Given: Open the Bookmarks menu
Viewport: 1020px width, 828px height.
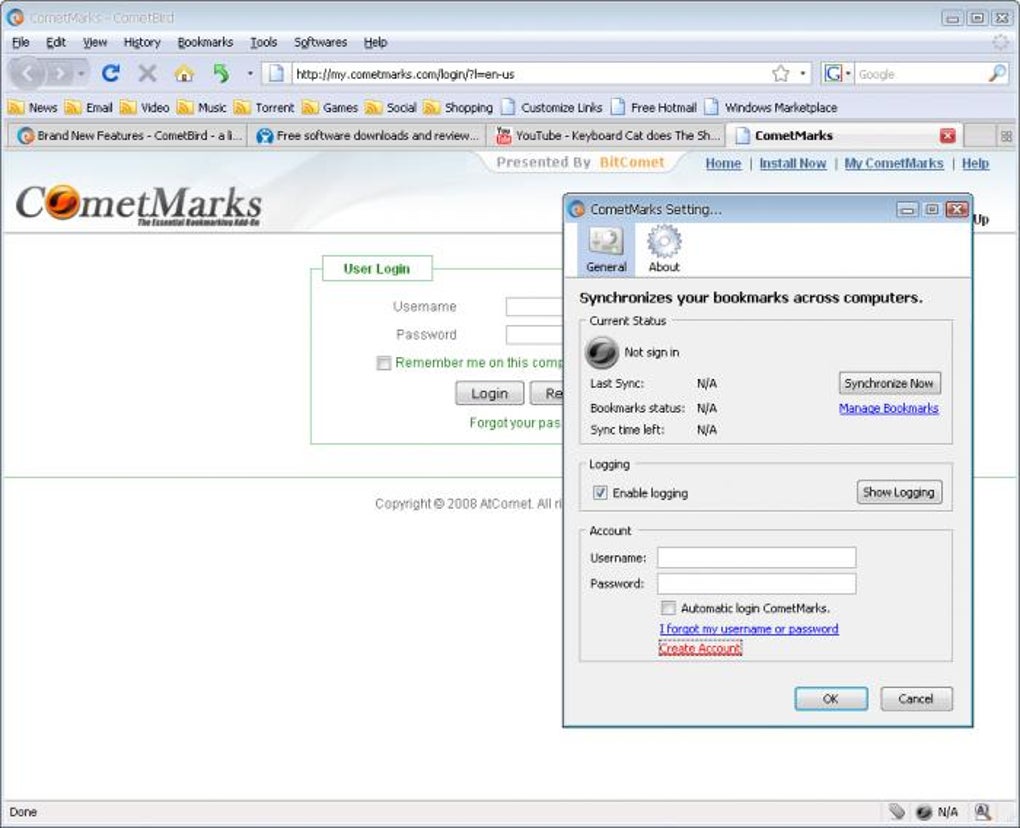Looking at the screenshot, I should point(205,42).
